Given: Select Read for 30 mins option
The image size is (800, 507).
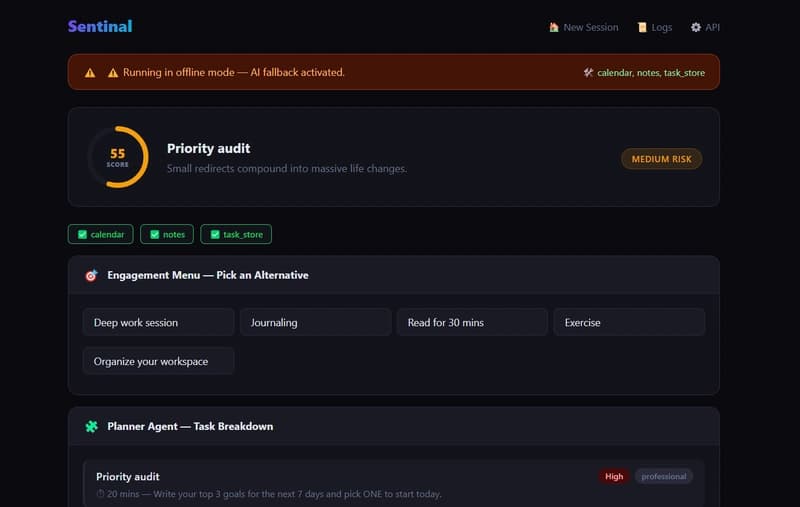Looking at the screenshot, I should point(472,322).
